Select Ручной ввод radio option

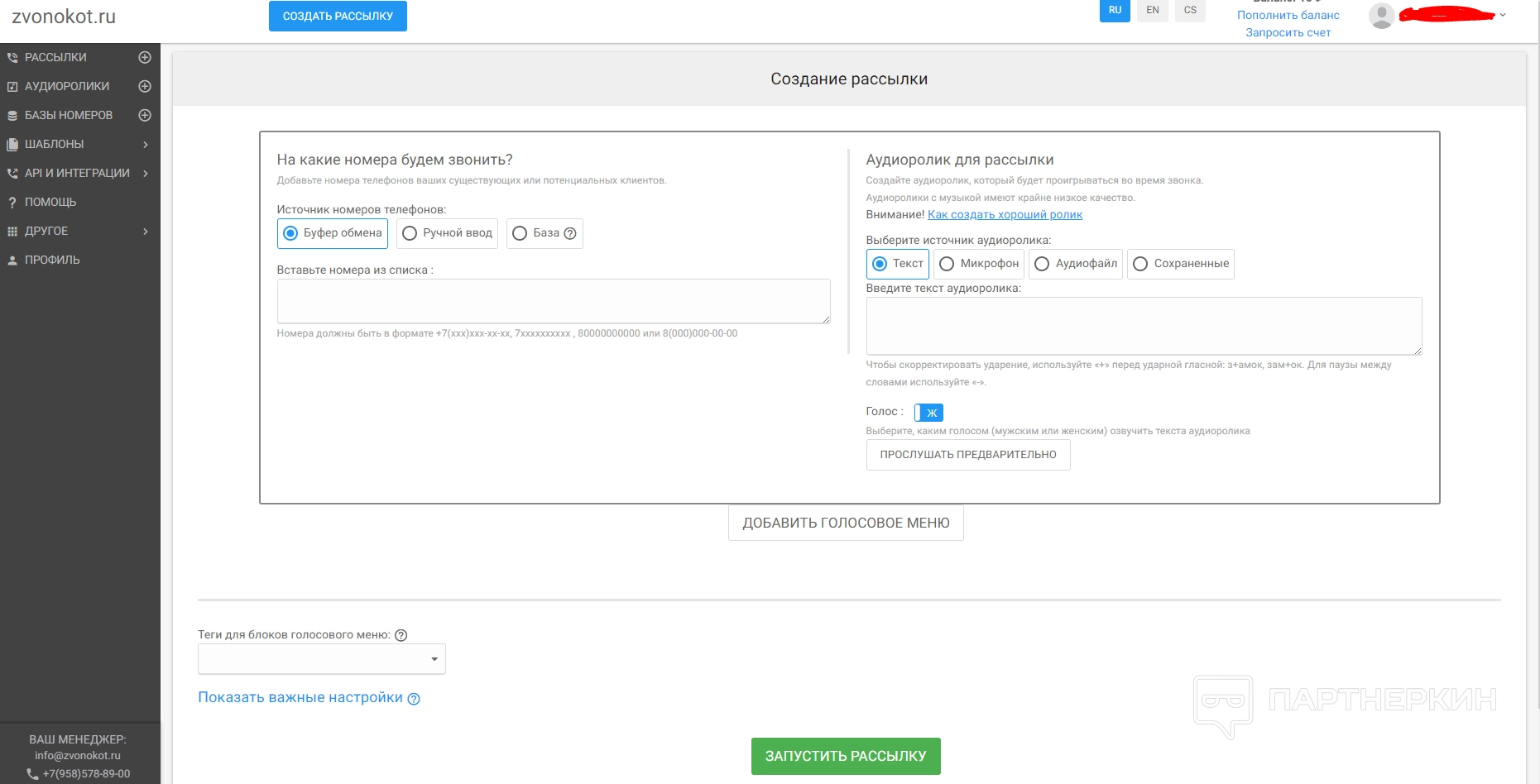[410, 234]
